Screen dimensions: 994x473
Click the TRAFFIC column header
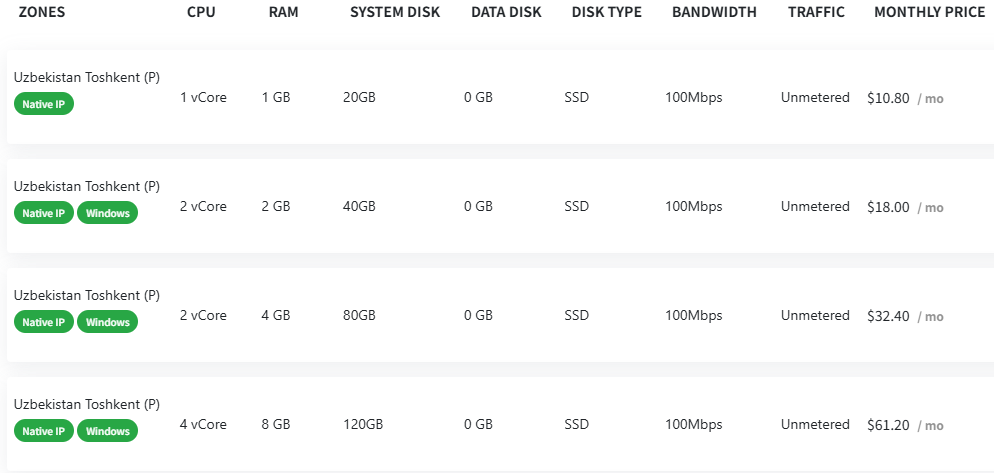point(816,12)
